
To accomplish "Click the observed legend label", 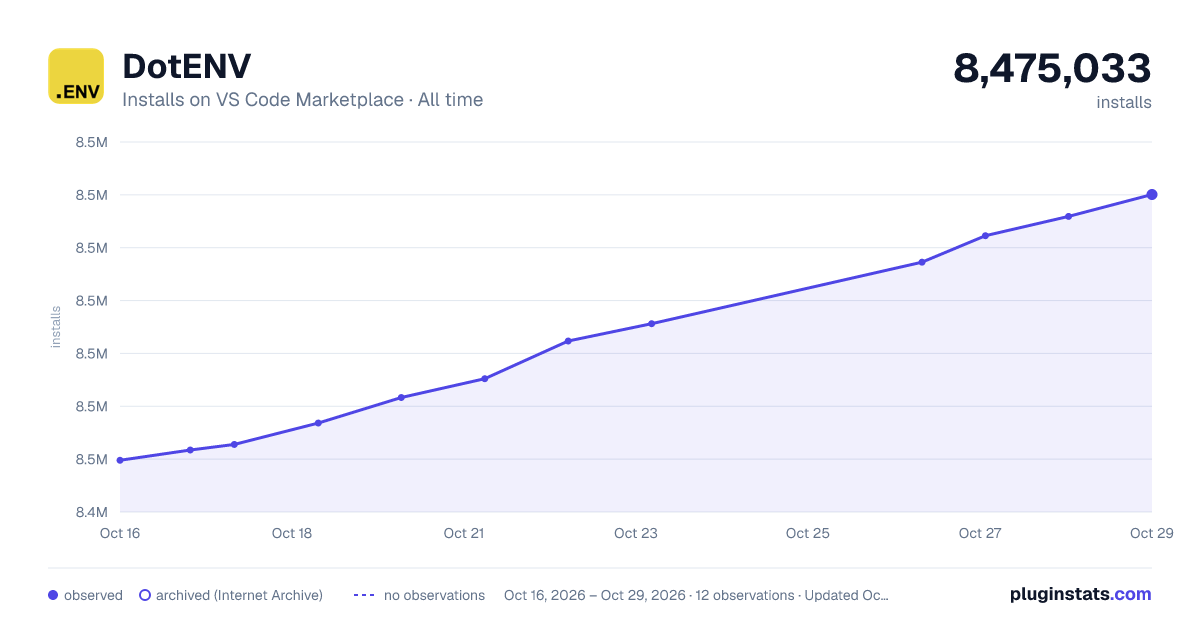I will (x=93, y=595).
